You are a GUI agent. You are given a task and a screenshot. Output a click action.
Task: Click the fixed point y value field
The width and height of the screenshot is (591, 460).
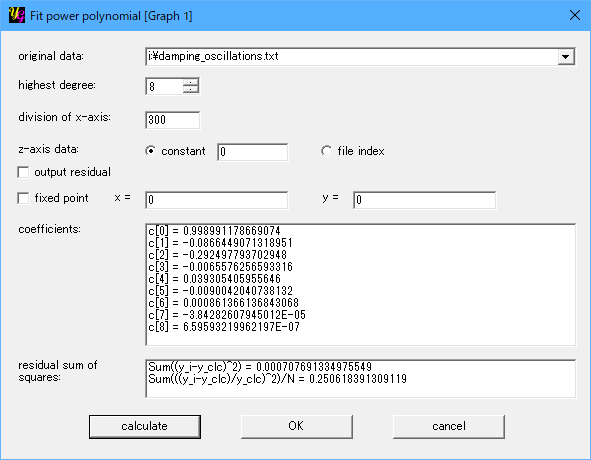point(425,200)
